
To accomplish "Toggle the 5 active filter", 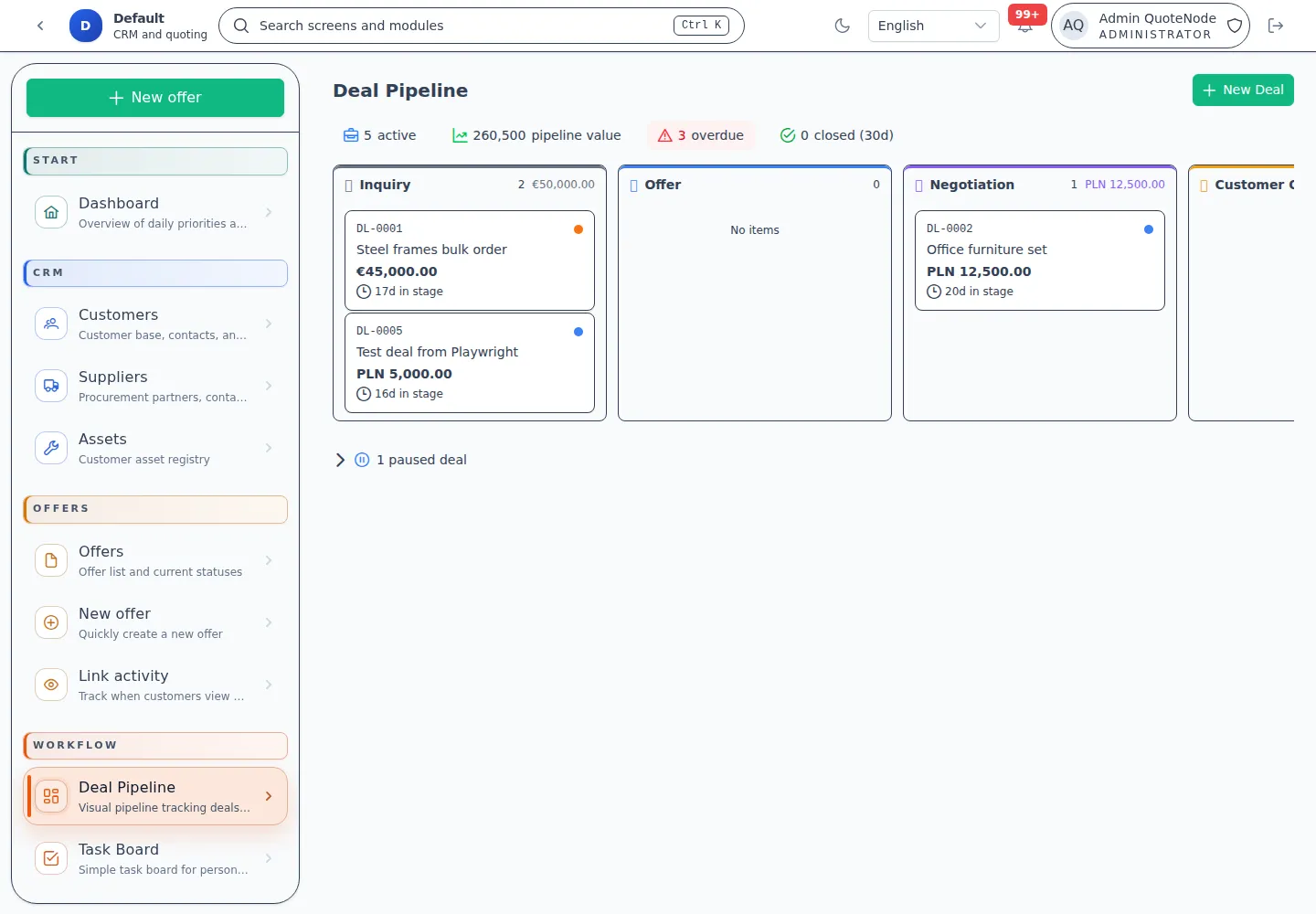I will click(x=379, y=135).
